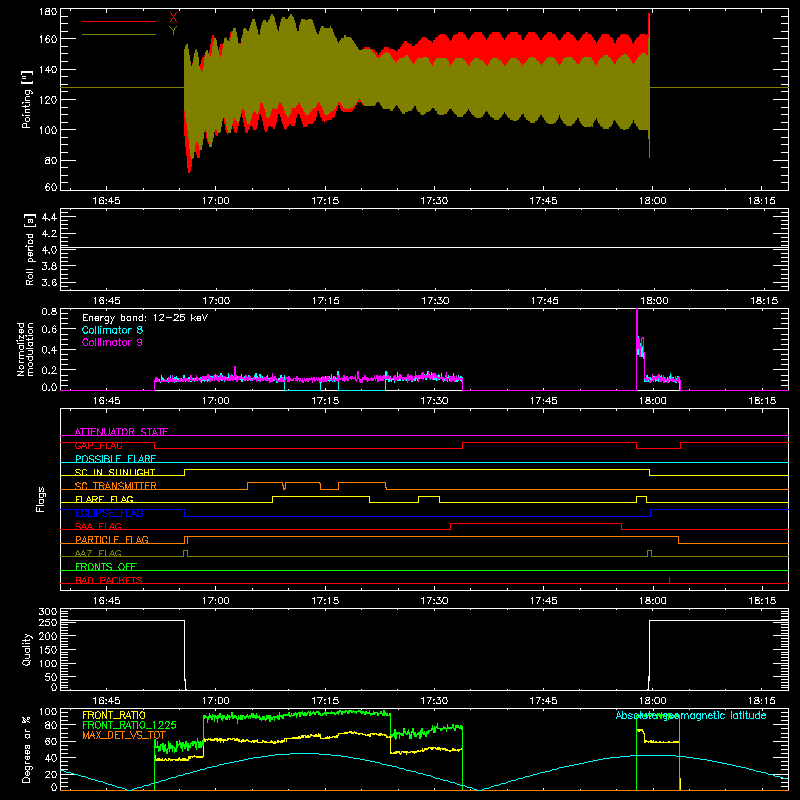The image size is (800, 800).
Task: Click the 'Roll period [s]' axis title
Action: point(30,249)
